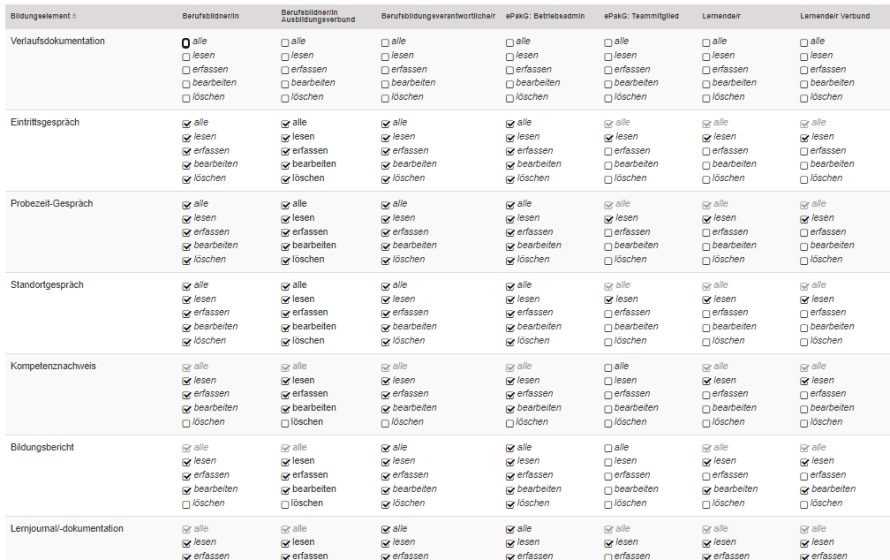Viewport: 890px width, 560px height.
Task: Check "löschen" for Kompetenznachweis under Berufsbildner/in
Action: click(x=186, y=423)
